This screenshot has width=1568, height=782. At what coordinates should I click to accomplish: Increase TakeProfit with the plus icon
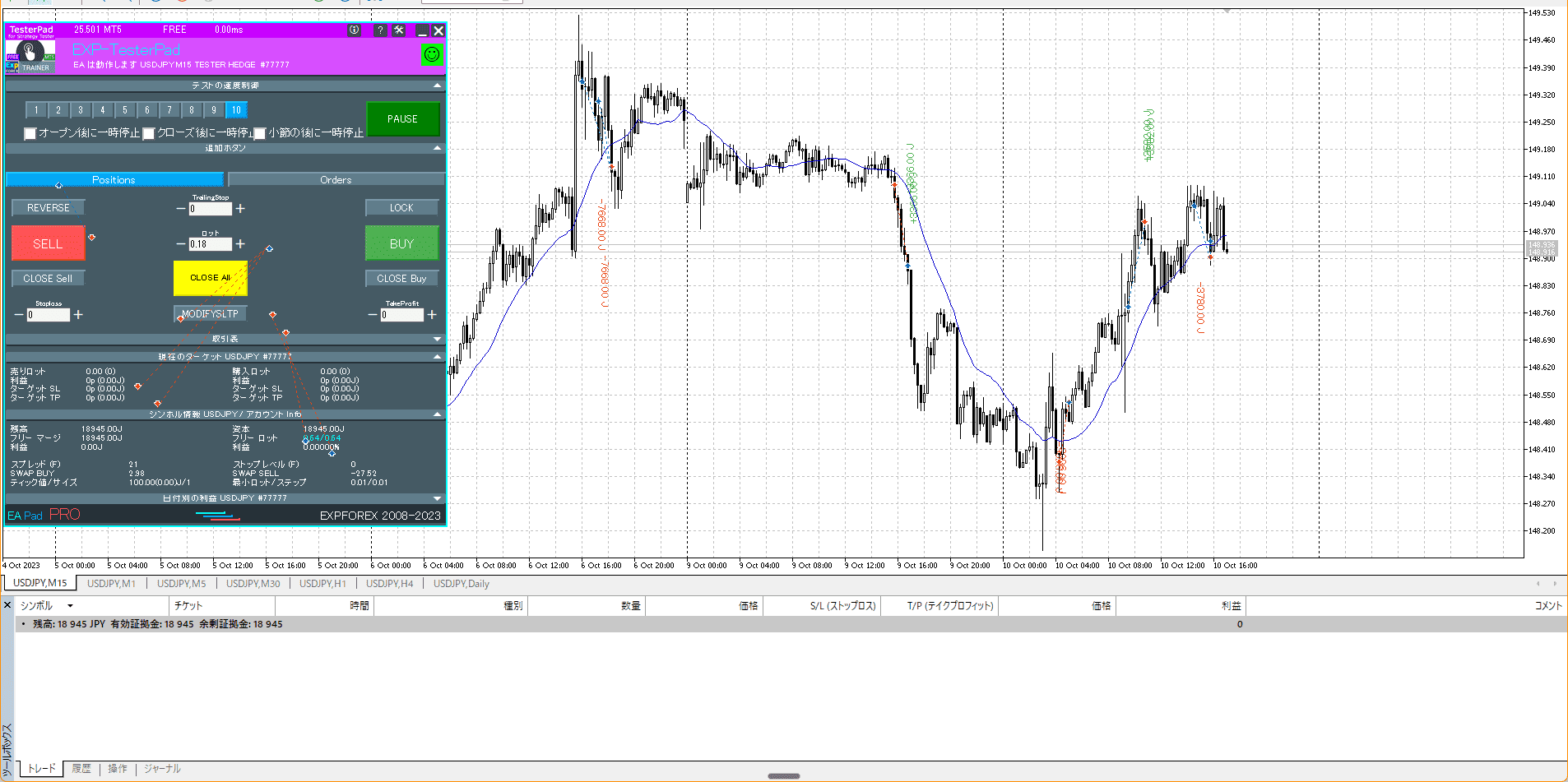coord(432,315)
